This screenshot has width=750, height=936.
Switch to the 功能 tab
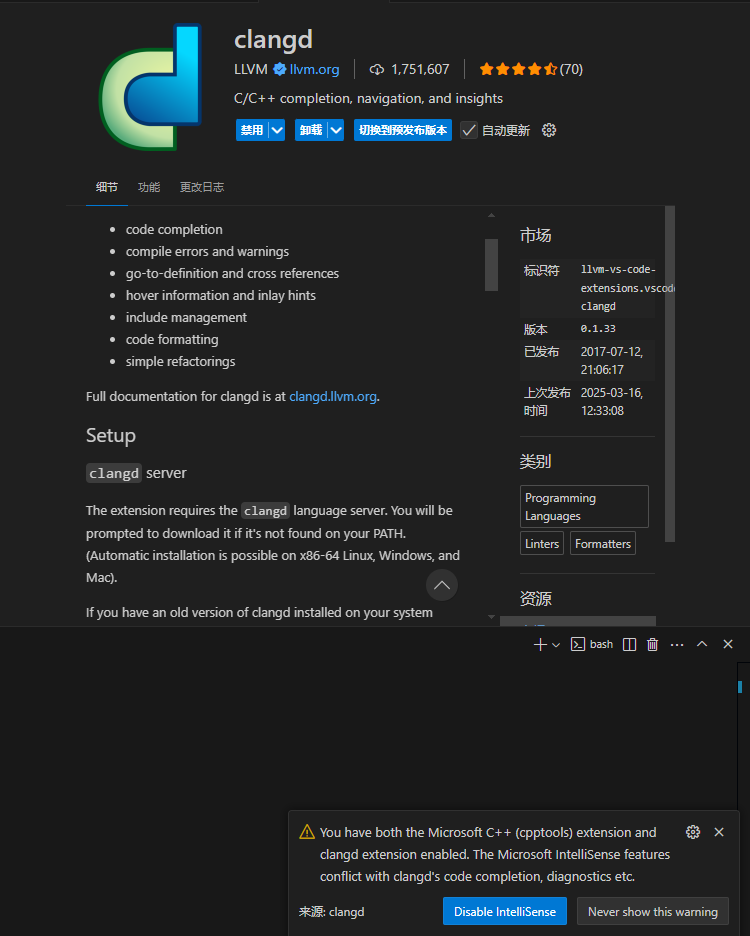[x=149, y=187]
